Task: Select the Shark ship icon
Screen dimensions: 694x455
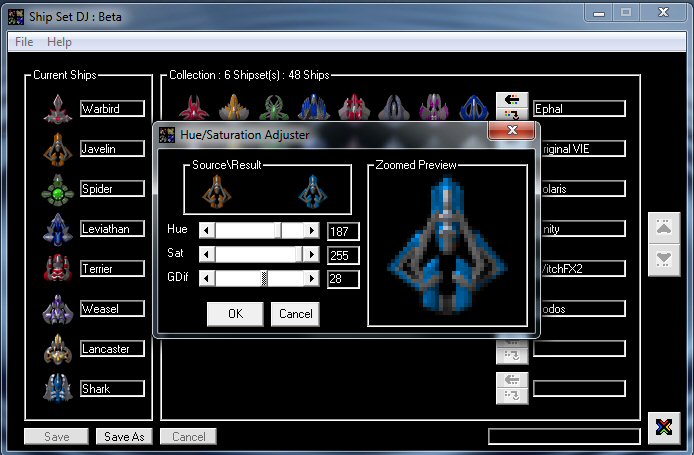Action: pyautogui.click(x=58, y=388)
